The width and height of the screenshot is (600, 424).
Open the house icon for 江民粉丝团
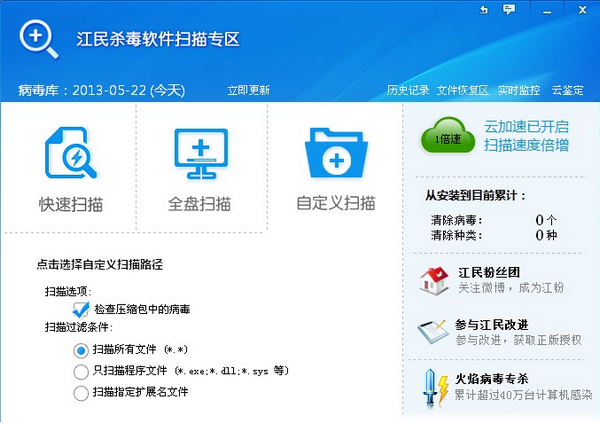tap(434, 281)
